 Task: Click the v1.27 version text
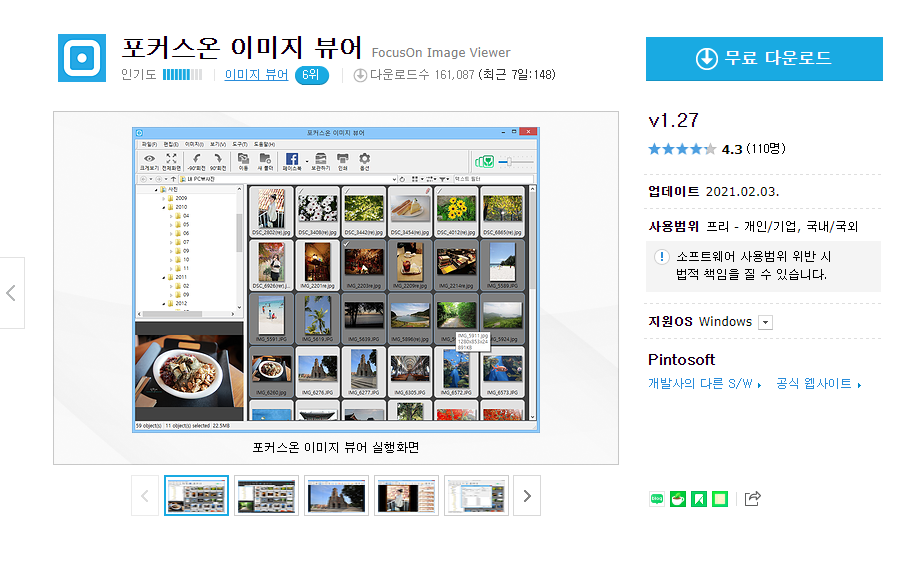673,120
